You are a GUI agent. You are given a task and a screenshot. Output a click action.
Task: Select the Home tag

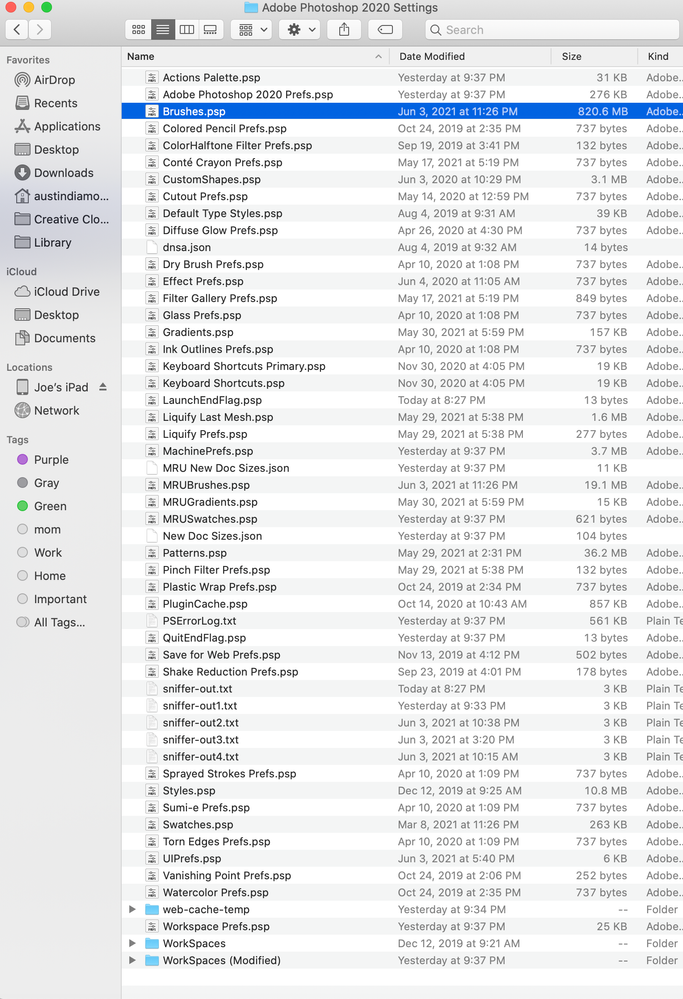[50, 576]
